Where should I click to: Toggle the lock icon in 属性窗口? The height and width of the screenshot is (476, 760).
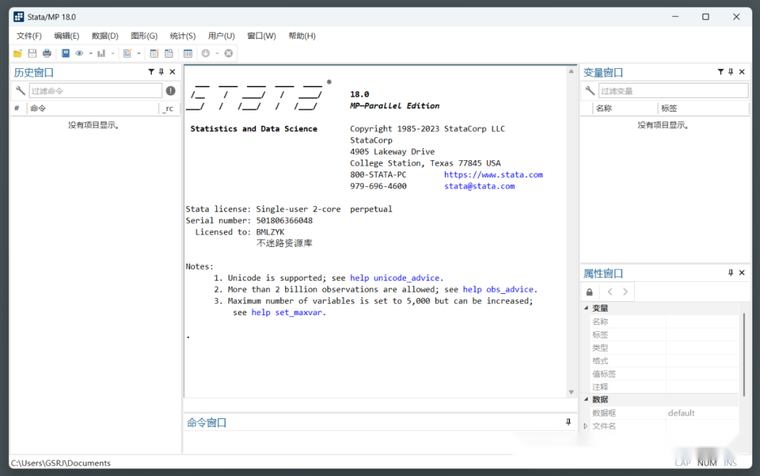589,292
